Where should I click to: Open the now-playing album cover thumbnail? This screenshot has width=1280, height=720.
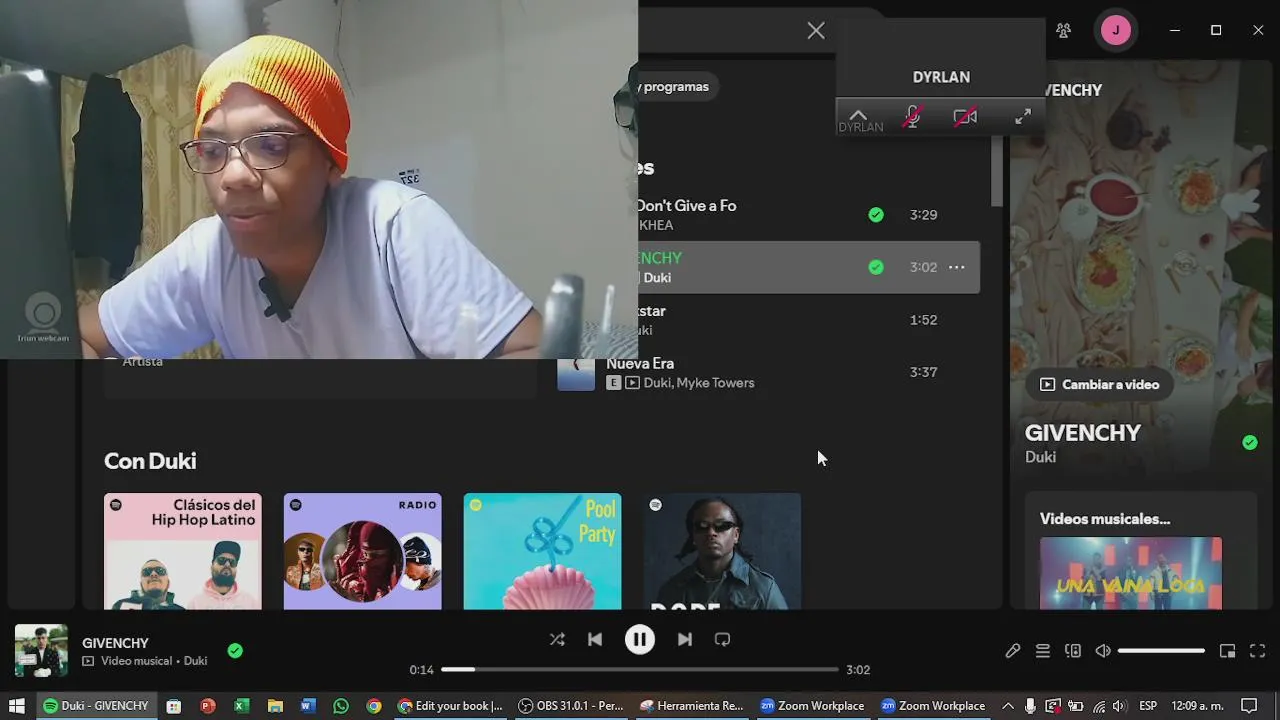click(x=41, y=650)
